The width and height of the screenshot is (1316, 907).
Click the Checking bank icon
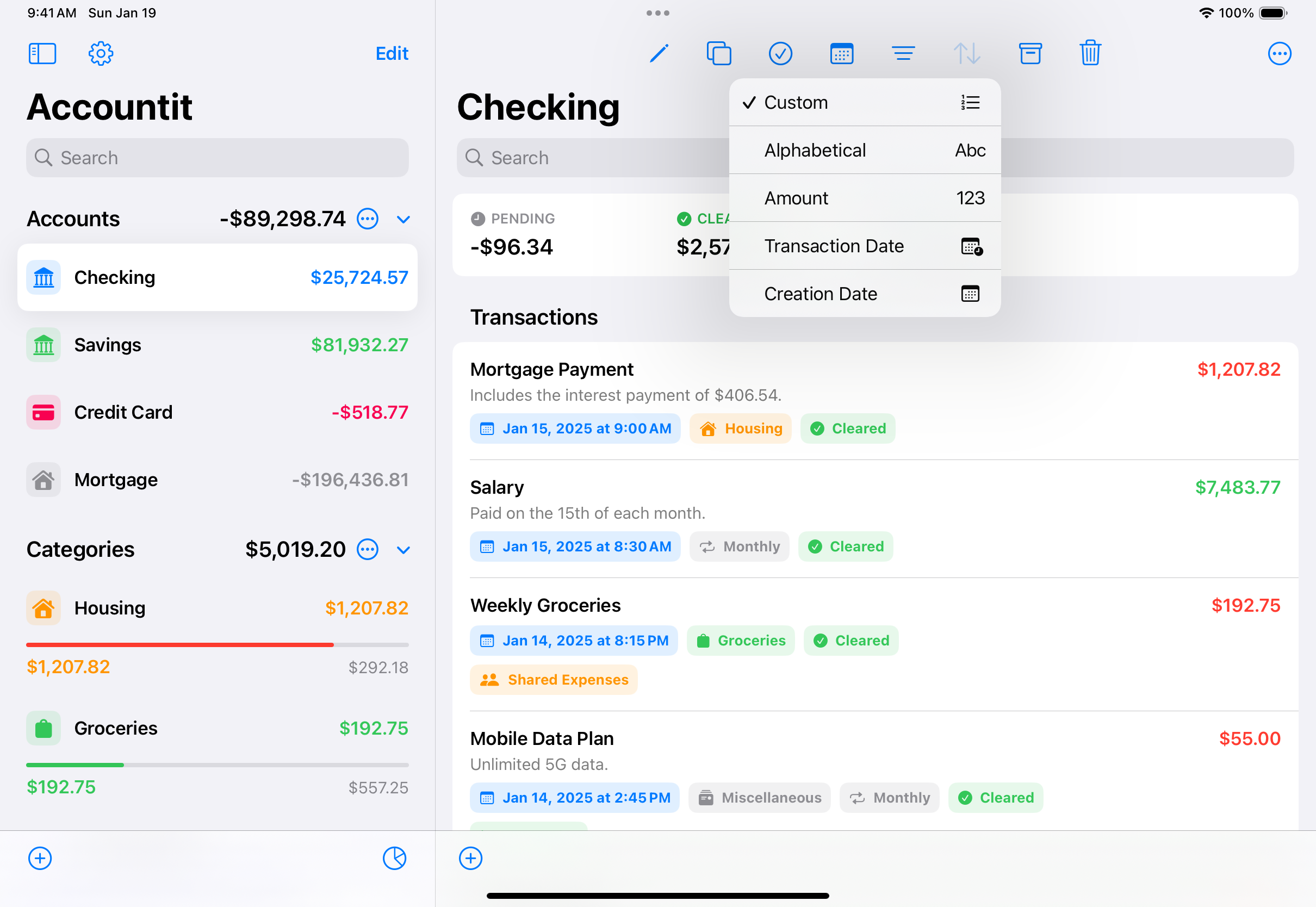43,277
